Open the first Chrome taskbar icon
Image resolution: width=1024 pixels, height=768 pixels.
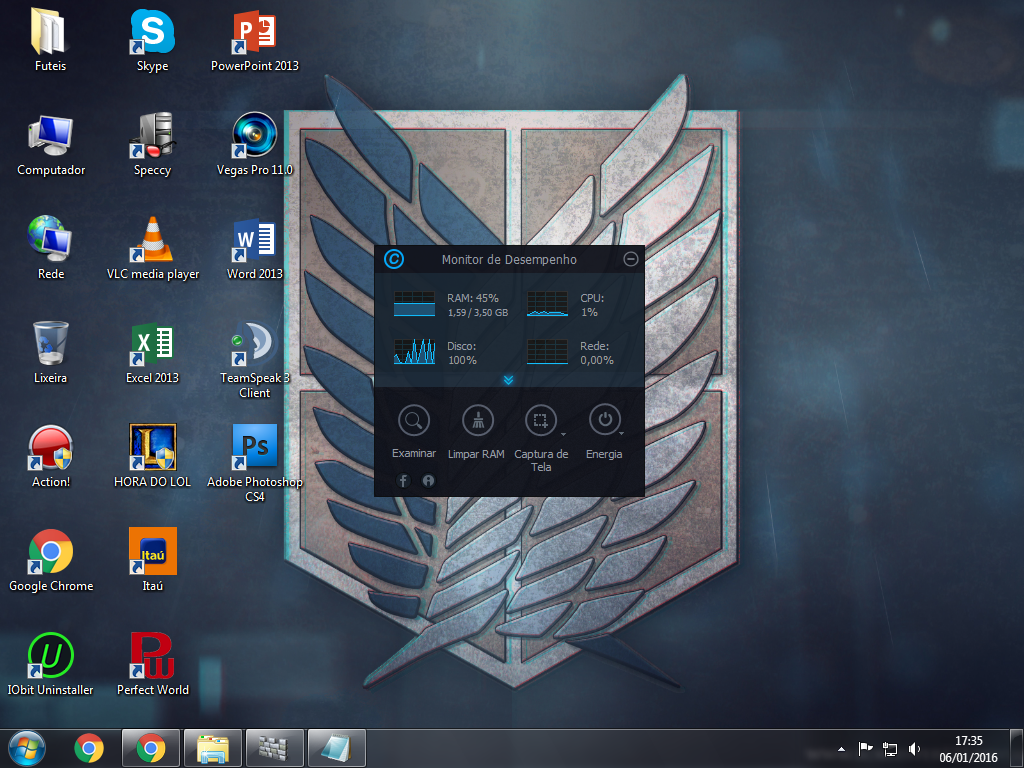click(x=89, y=748)
